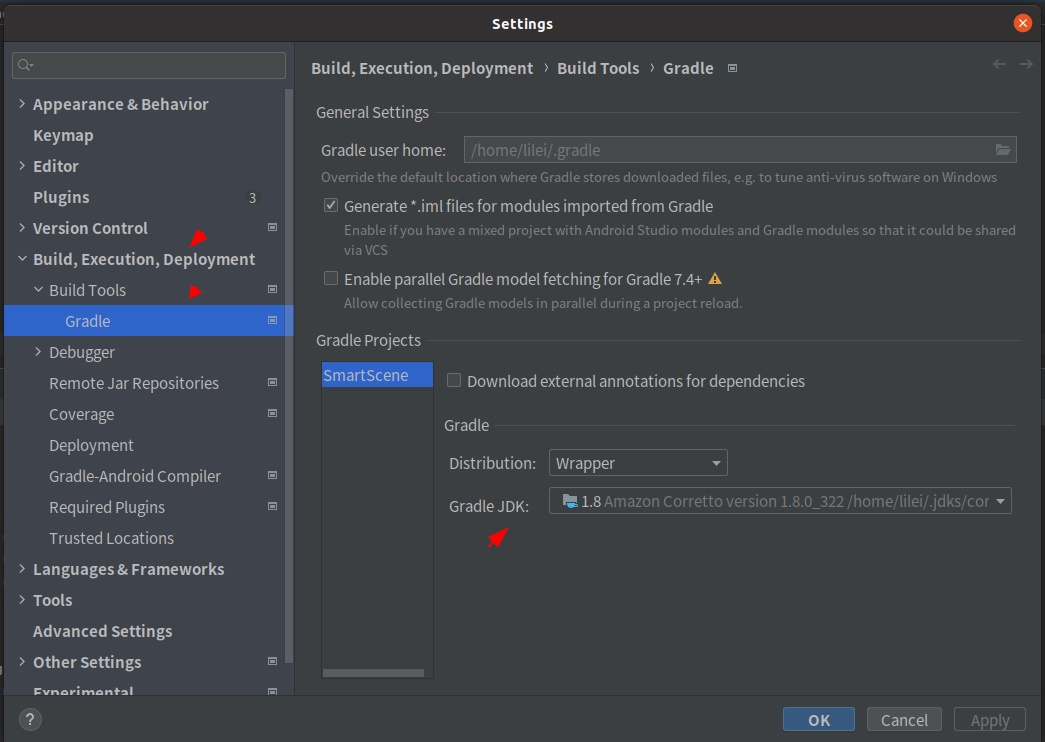Click the project-level icon on the Gradle-Android Compiler row
Screen dimensions: 1045x742
click(272, 475)
